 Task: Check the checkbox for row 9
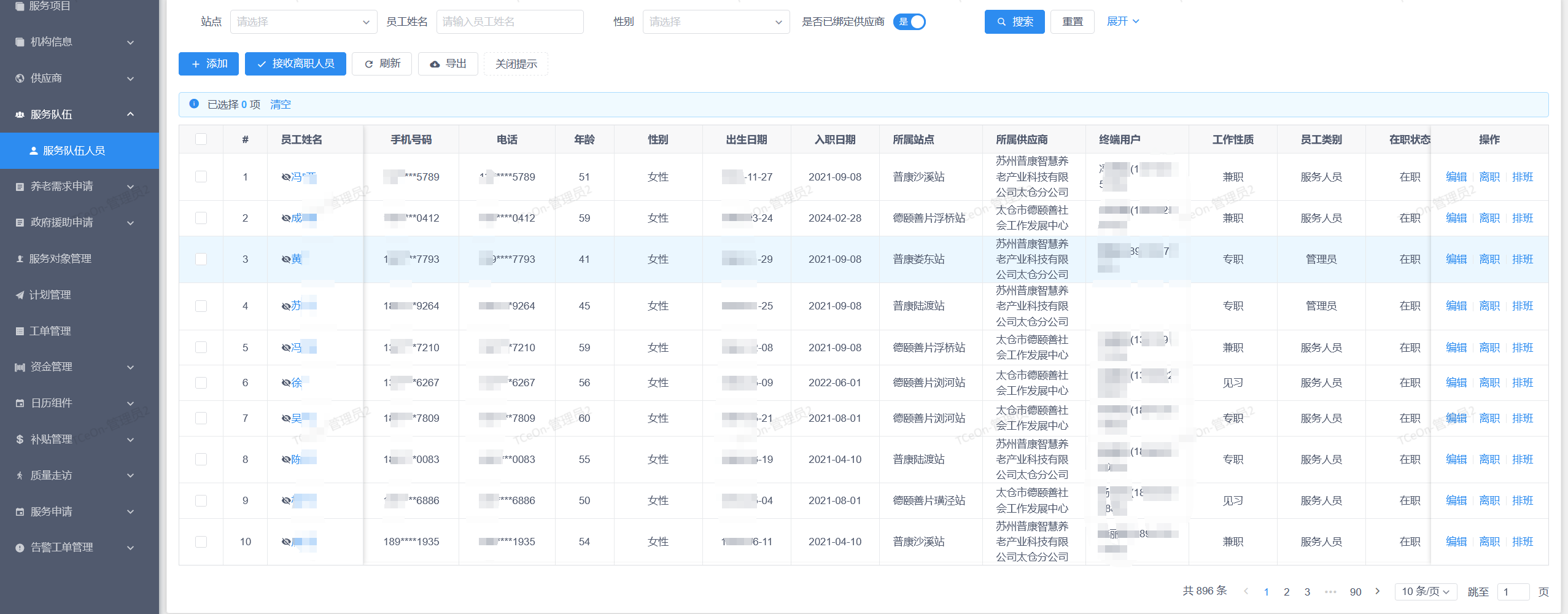pyautogui.click(x=201, y=500)
